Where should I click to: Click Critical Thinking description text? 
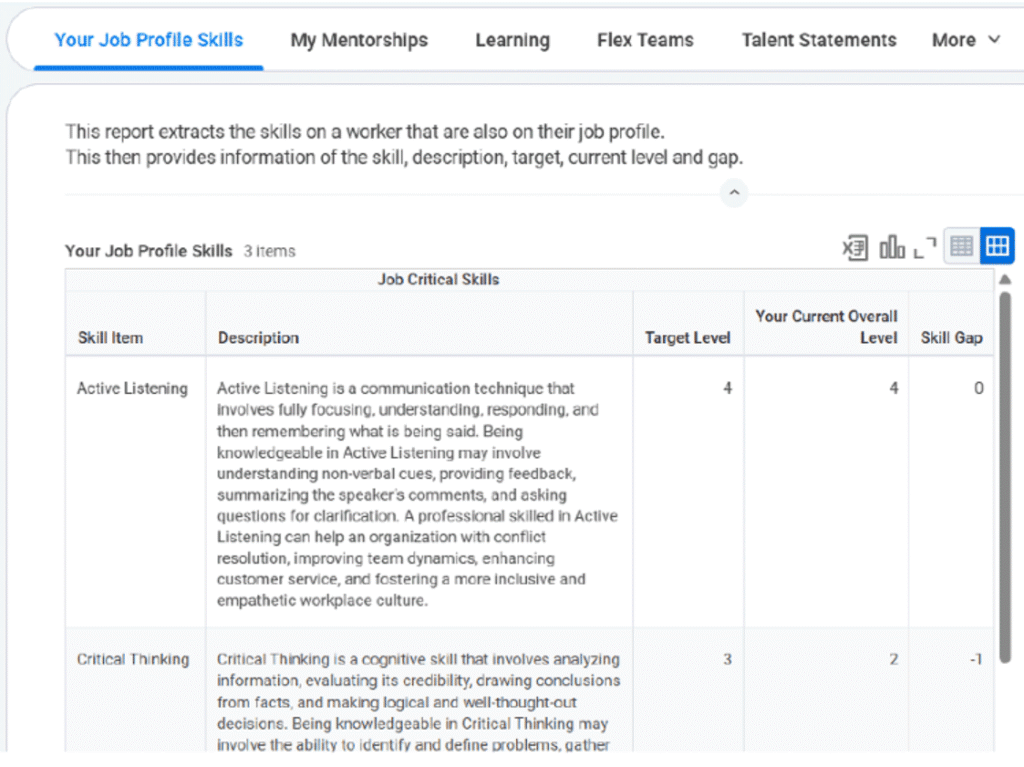pyautogui.click(x=419, y=702)
